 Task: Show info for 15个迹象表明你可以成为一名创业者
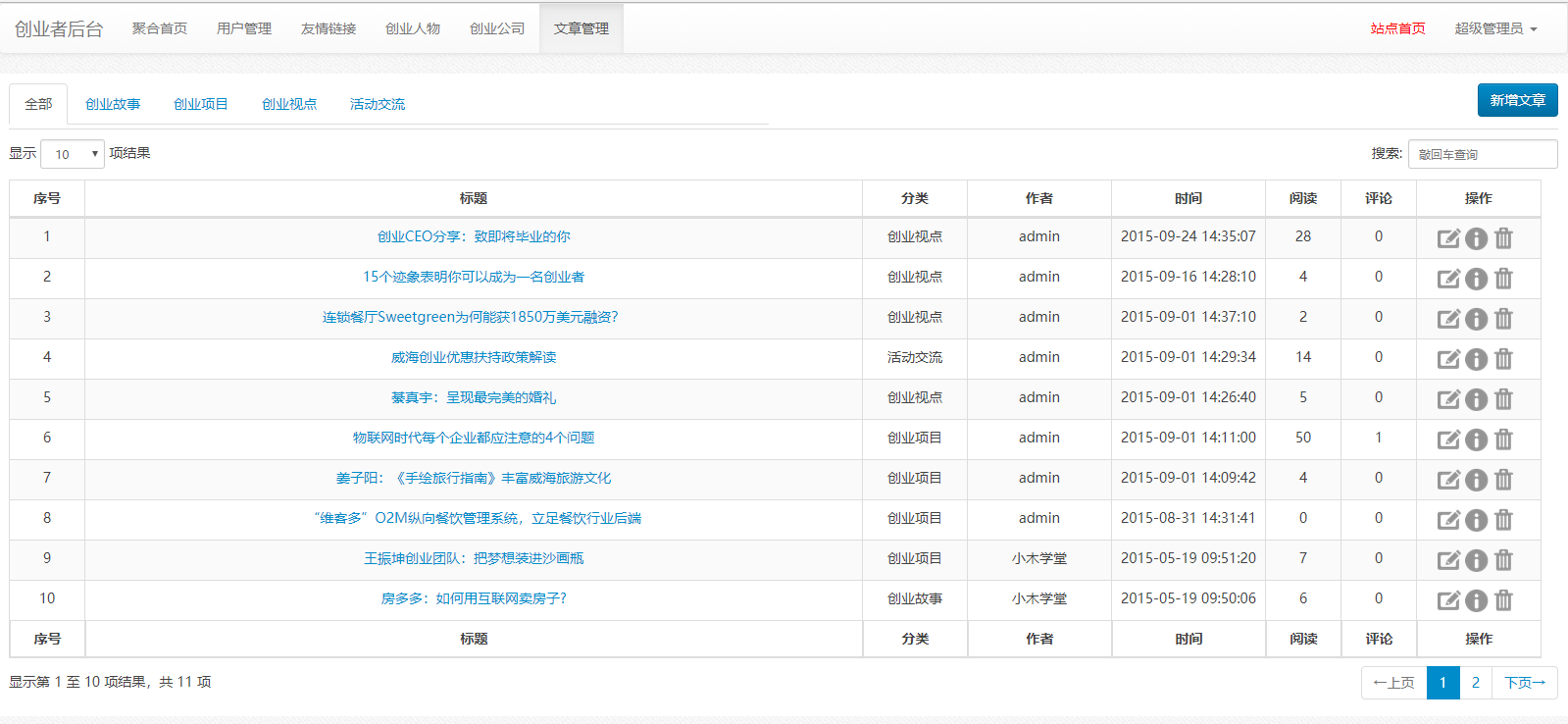[x=1477, y=279]
